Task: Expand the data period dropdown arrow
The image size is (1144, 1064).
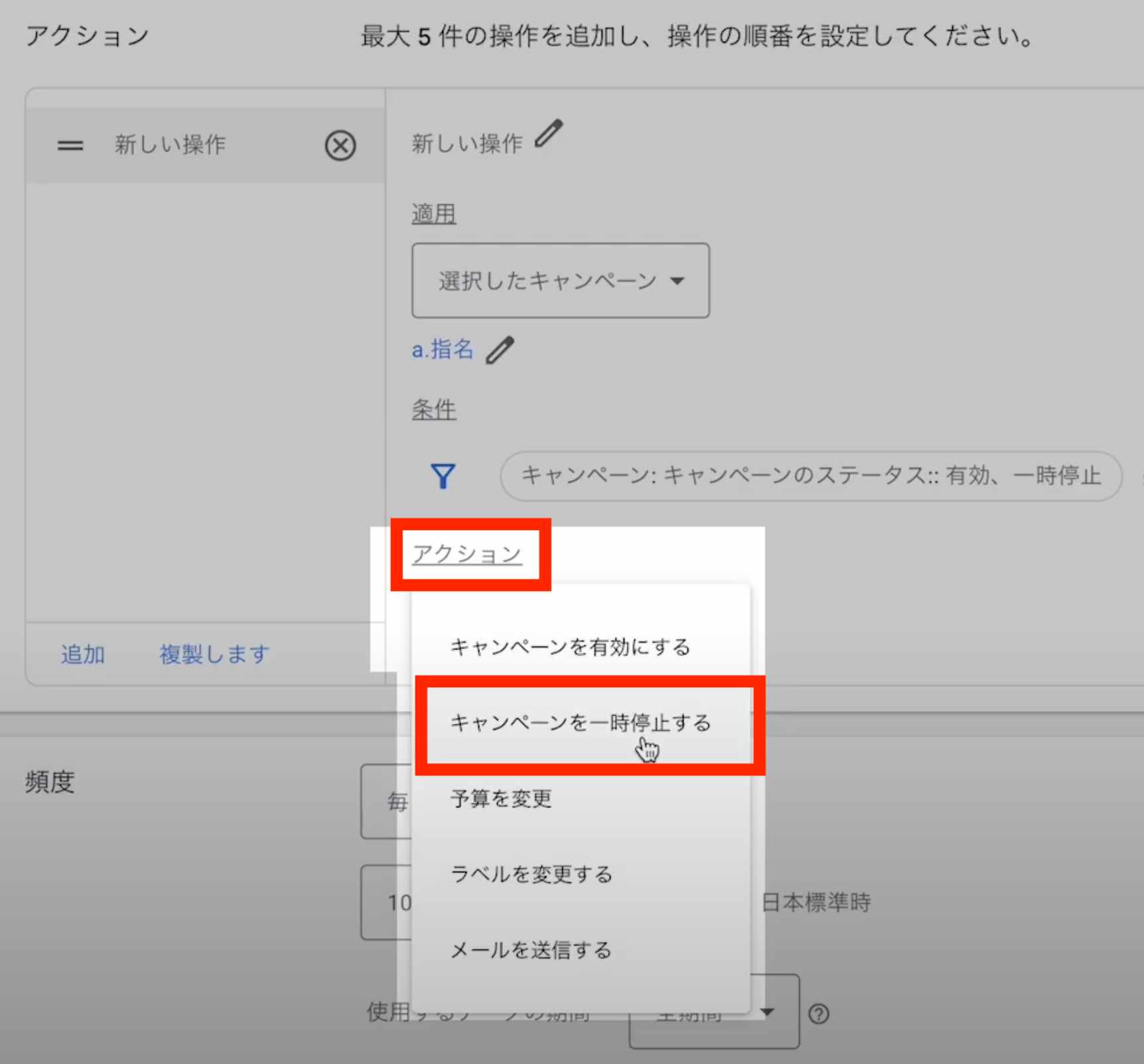Action: (x=768, y=1012)
